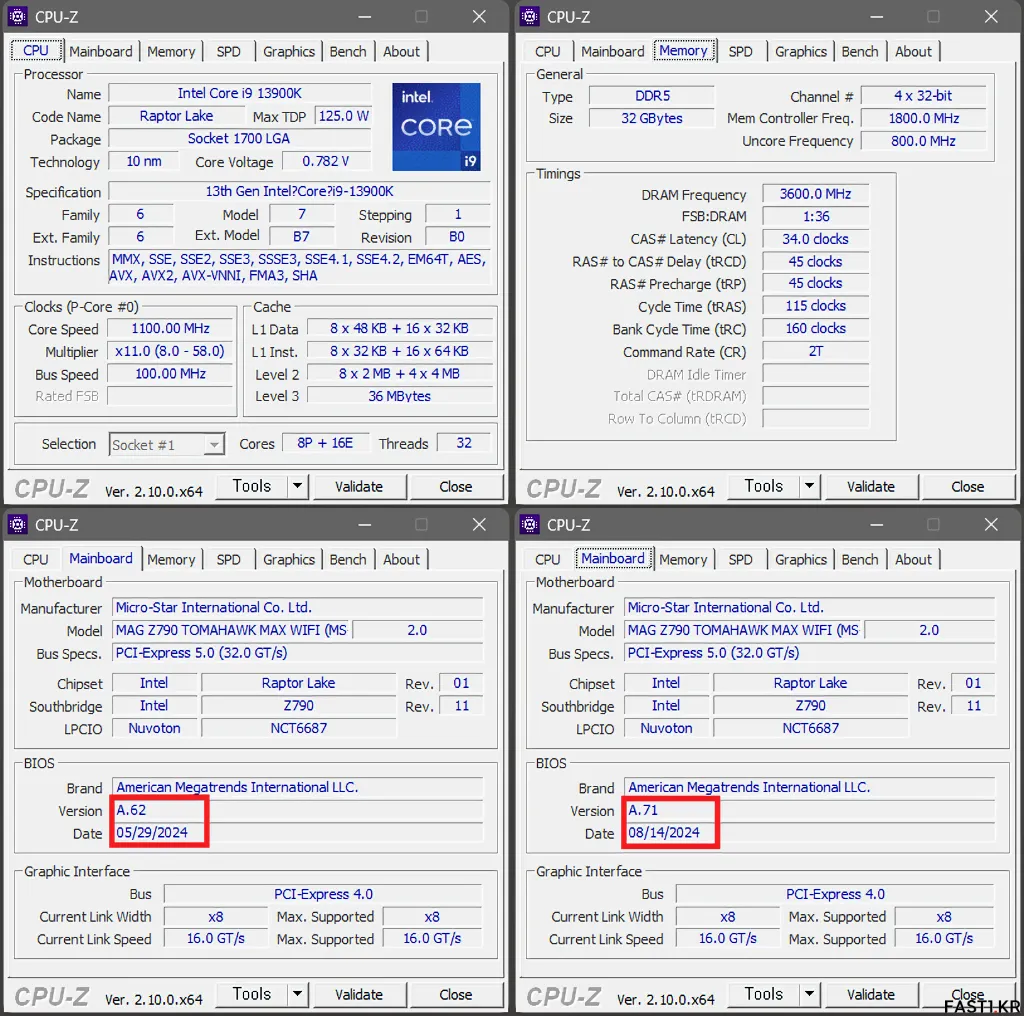The image size is (1024, 1016).
Task: Click Max TDP value 125.0 W
Action: click(344, 116)
